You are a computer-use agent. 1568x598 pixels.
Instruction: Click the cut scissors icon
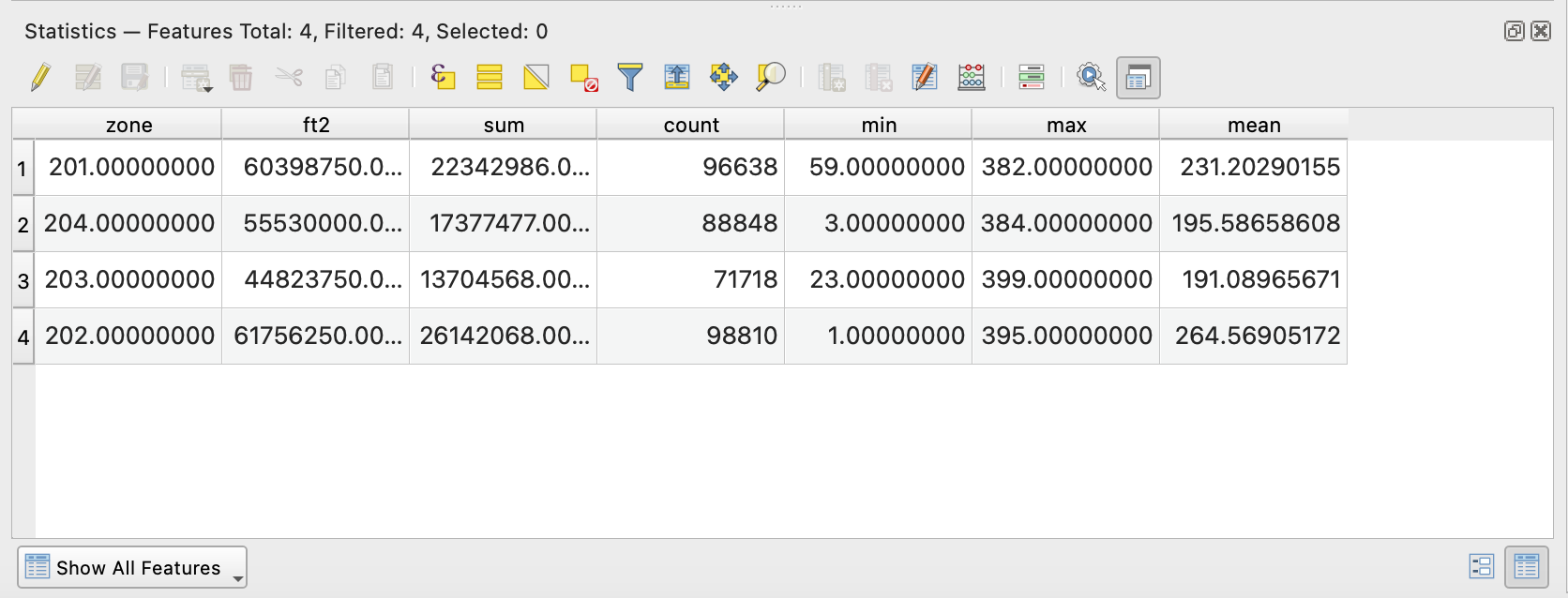tap(289, 77)
